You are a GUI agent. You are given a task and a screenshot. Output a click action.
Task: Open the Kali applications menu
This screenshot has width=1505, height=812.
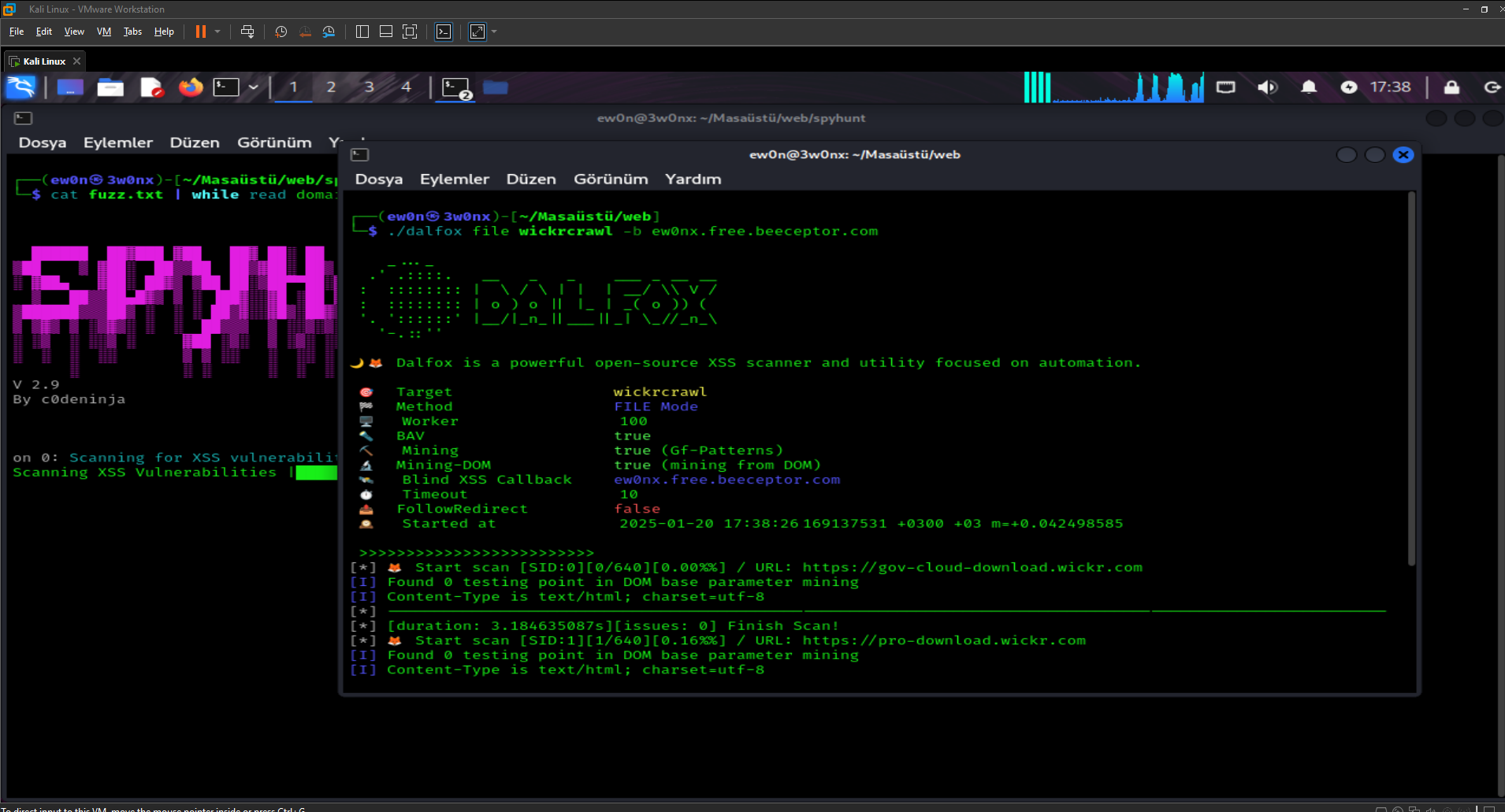[21, 87]
